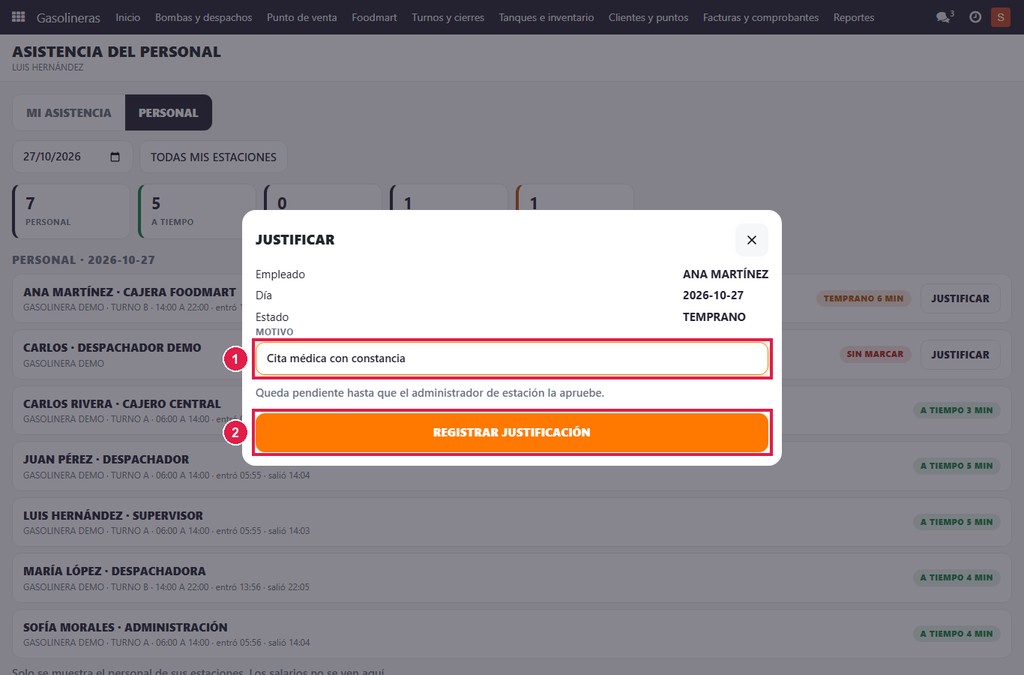Click the Justificar dialog heading
The width and height of the screenshot is (1024, 675).
pos(295,240)
